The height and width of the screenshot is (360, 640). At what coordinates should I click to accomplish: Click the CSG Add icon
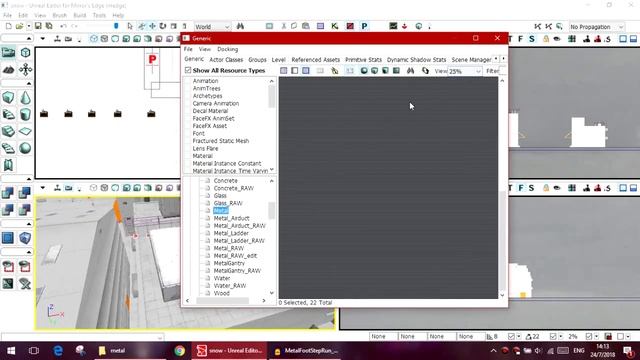[x=8, y=193]
